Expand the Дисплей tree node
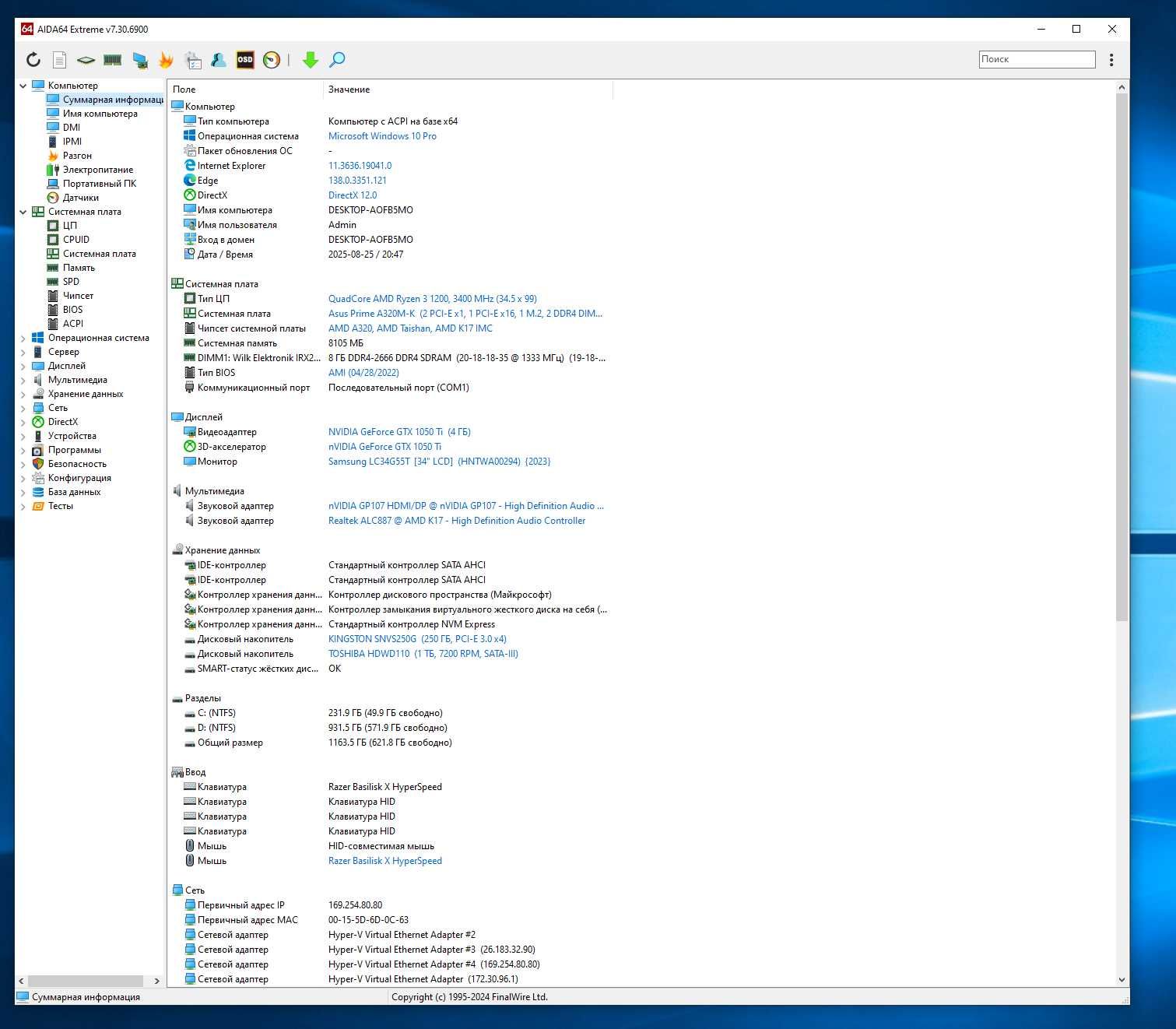Viewport: 1176px width, 1029px height. pos(23,366)
